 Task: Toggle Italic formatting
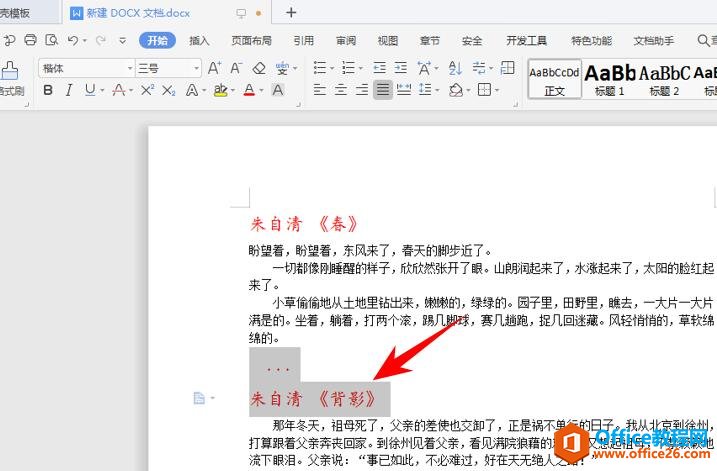pos(69,90)
